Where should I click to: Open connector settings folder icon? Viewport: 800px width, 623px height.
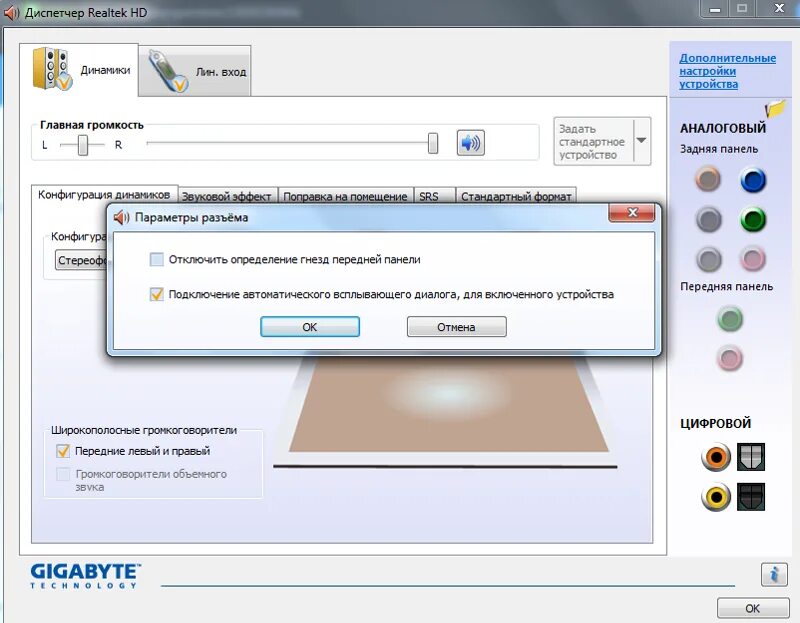point(775,108)
